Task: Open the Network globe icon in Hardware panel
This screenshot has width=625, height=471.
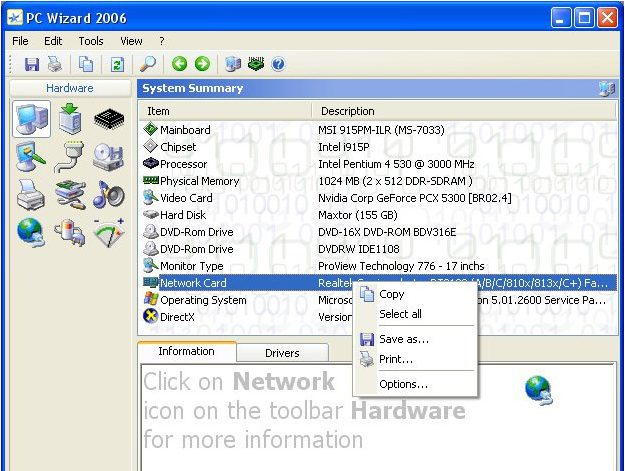Action: coord(31,232)
